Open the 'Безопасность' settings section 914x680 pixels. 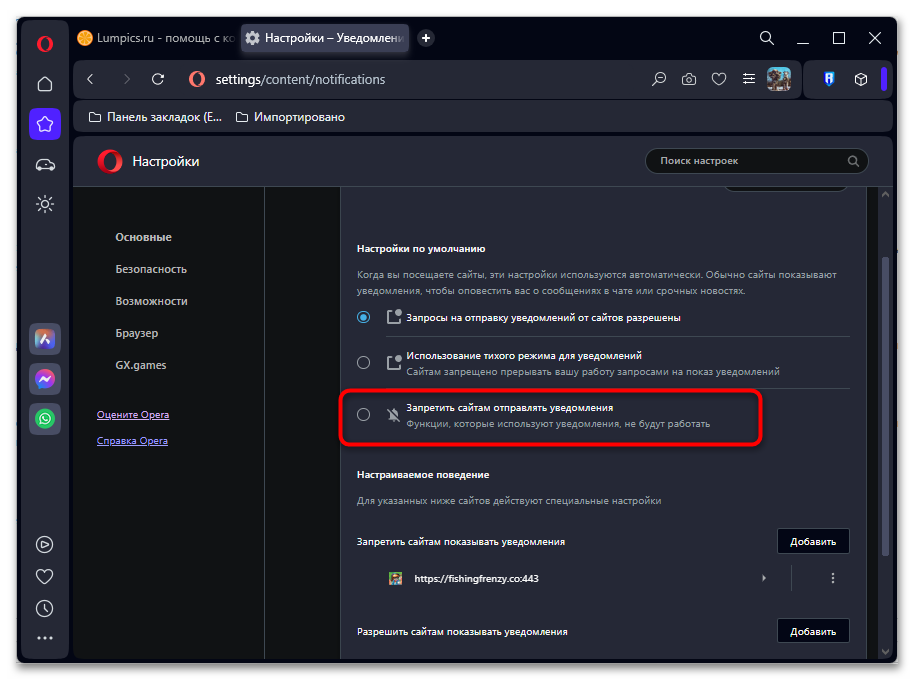point(151,269)
